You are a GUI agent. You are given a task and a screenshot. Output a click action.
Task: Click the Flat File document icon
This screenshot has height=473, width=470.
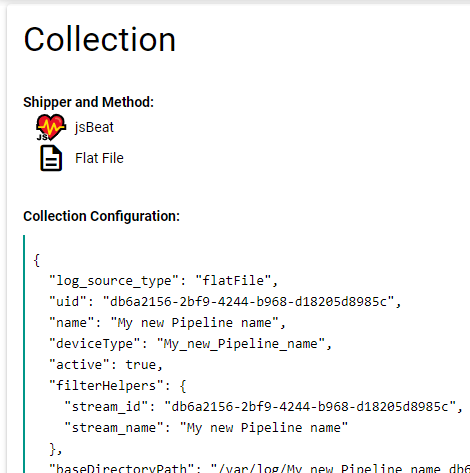click(x=51, y=158)
